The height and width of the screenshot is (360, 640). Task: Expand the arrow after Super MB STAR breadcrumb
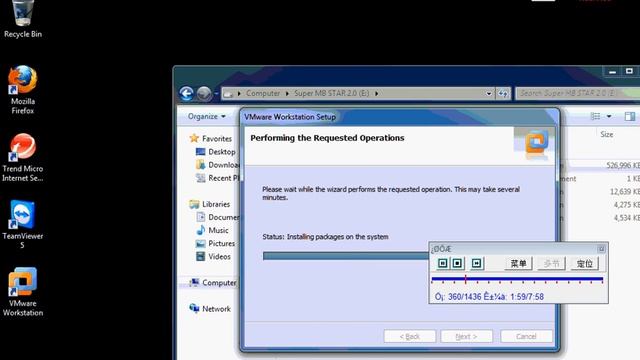pos(376,93)
